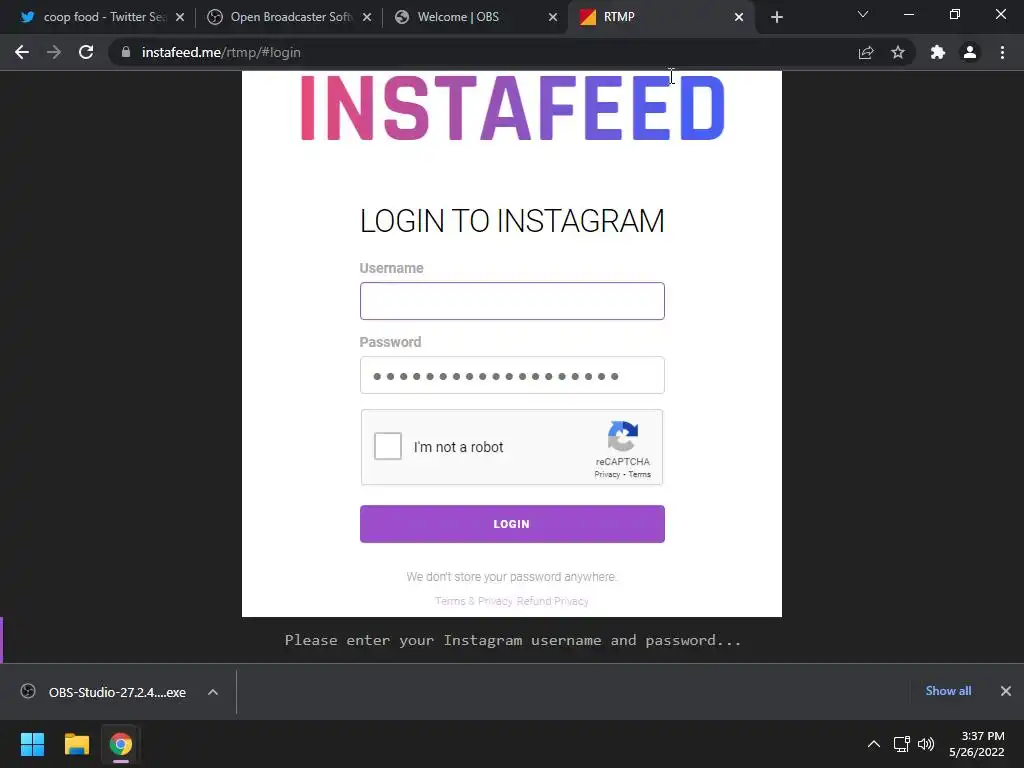
Task: Close the Welcome | OBS tab
Action: [553, 17]
